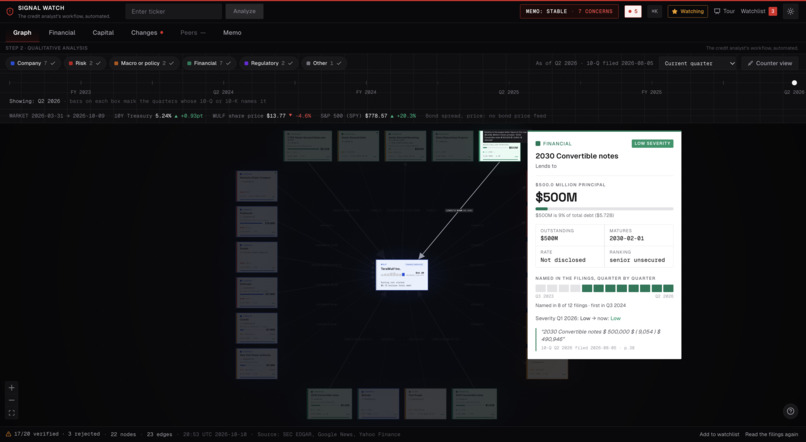Click the first grey quarter square in filings bar
This screenshot has width=806, height=442.
point(540,288)
